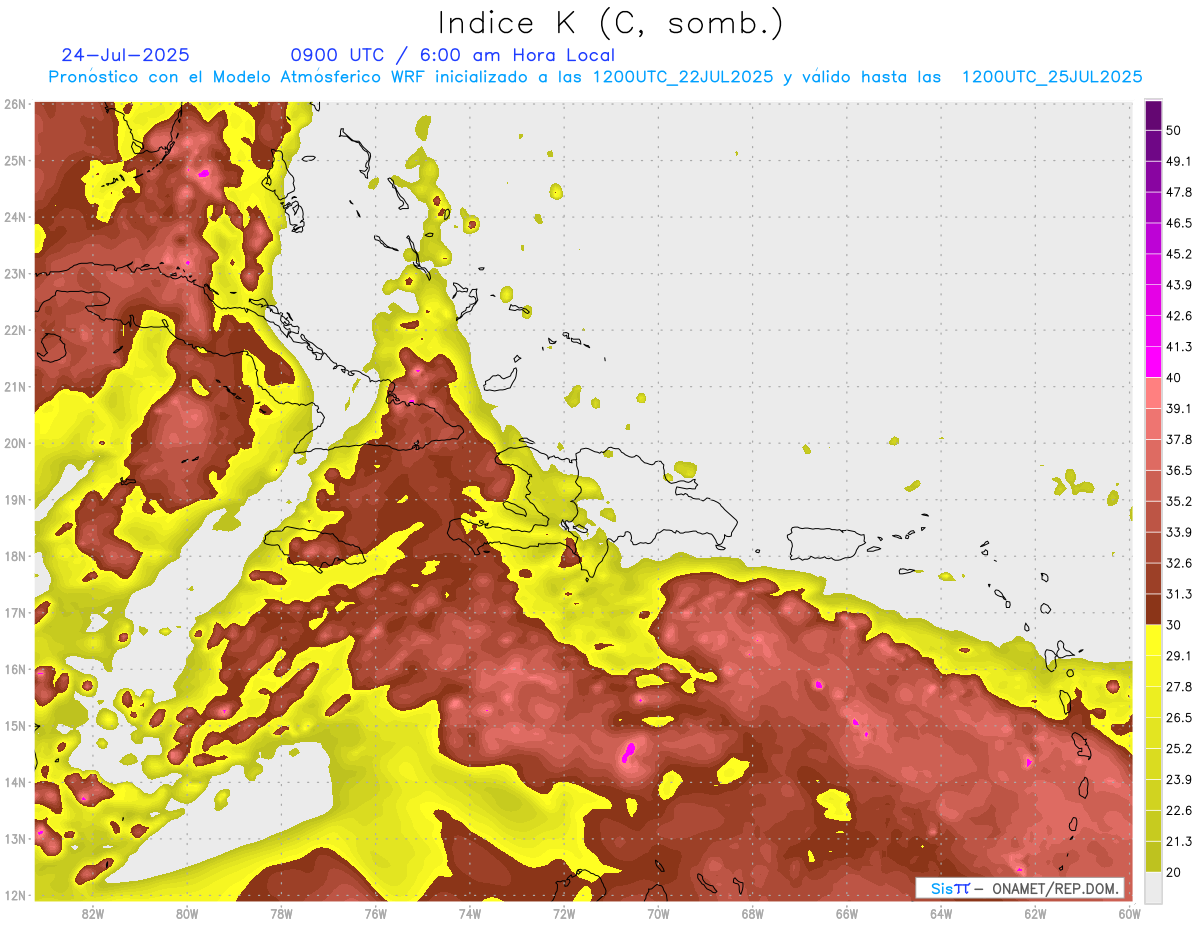This screenshot has width=1200, height=927.
Task: Click the 39.1 colorbar value
Action: pos(1179,408)
